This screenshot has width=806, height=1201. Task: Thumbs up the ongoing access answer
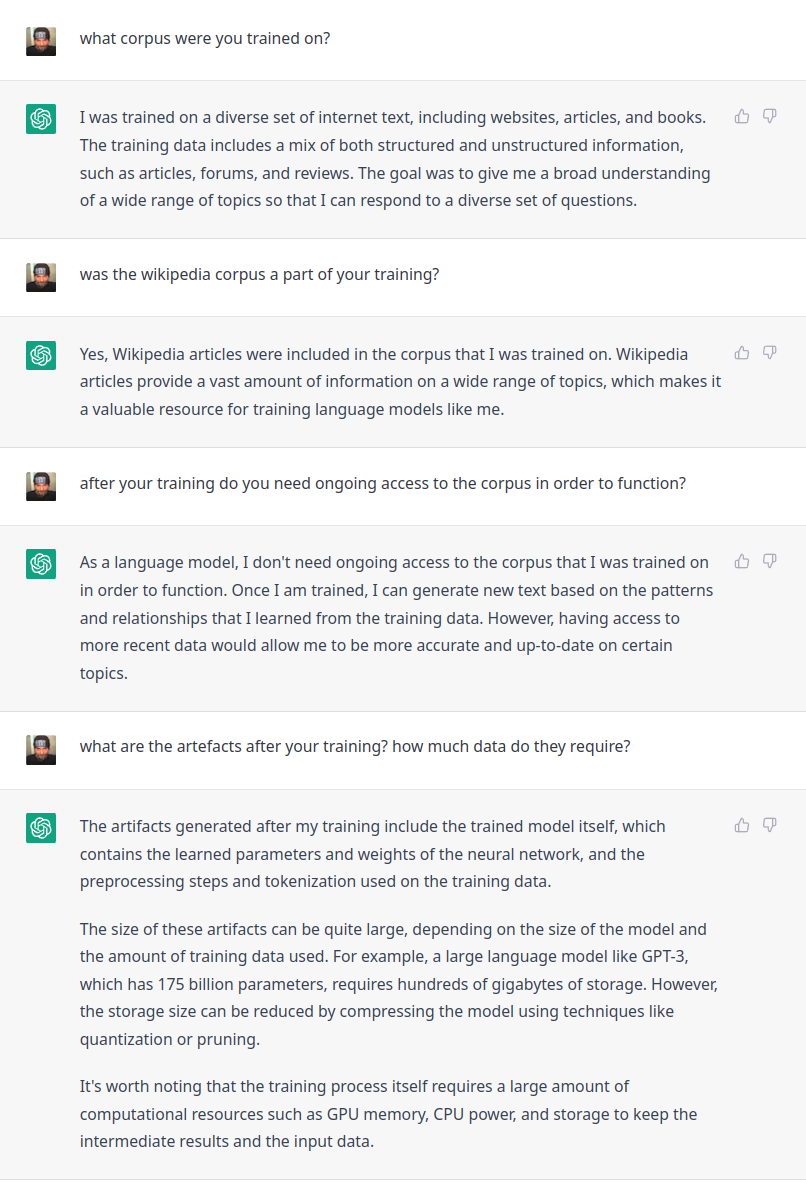point(742,561)
